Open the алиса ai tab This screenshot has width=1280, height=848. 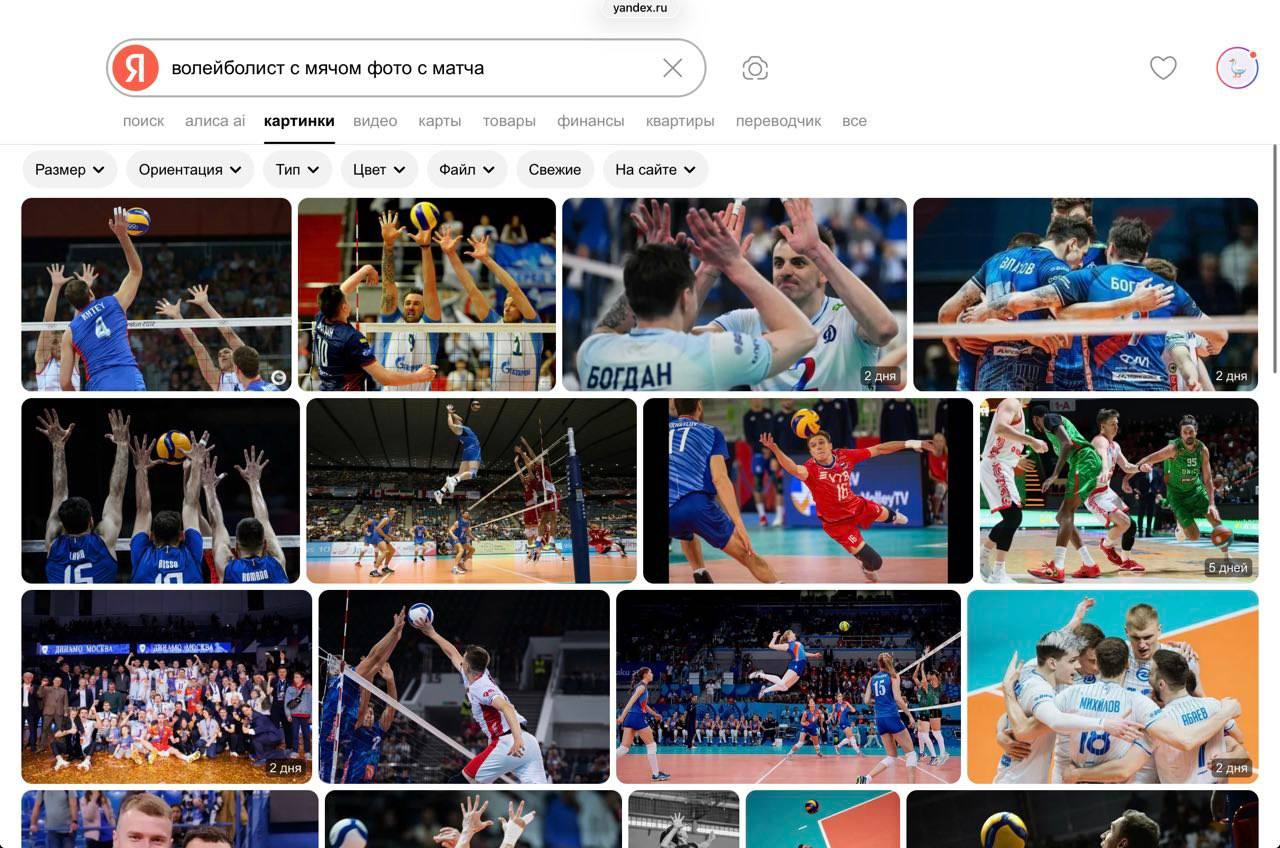215,121
